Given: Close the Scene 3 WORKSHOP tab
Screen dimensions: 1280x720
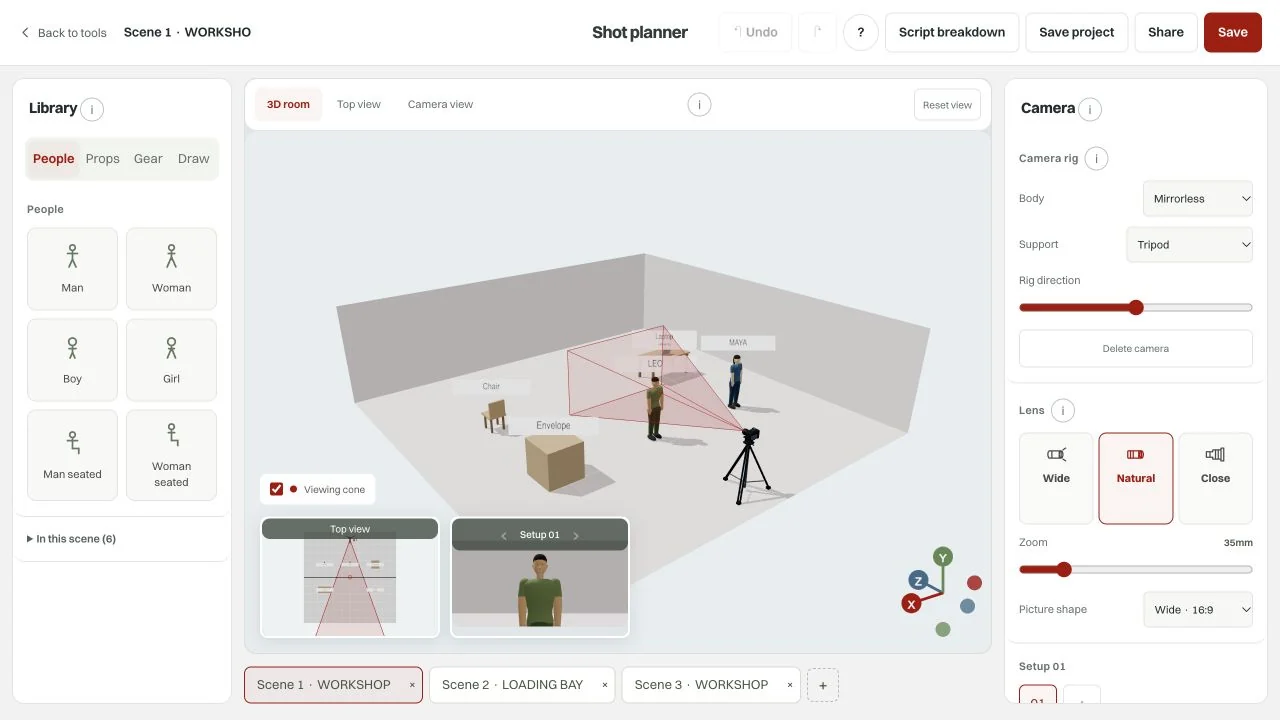Looking at the screenshot, I should [789, 685].
